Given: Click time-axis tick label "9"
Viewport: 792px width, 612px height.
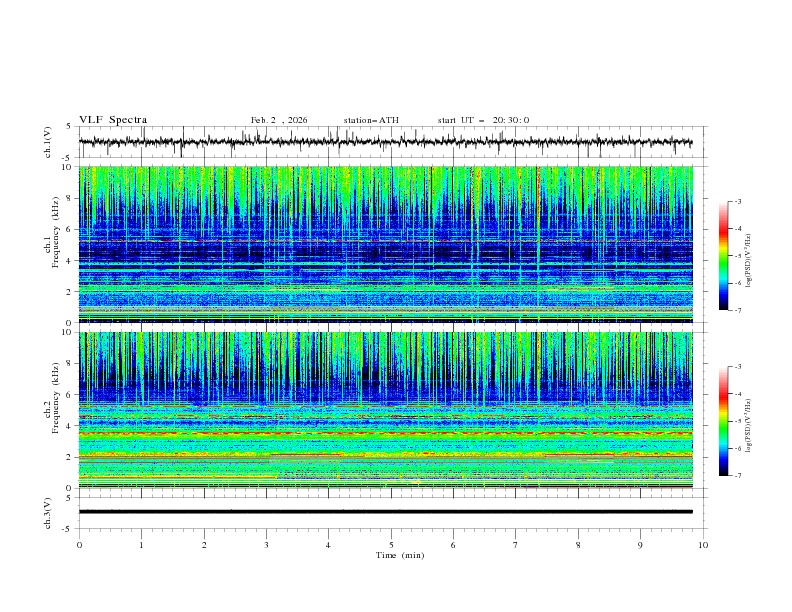Looking at the screenshot, I should click(x=640, y=545).
